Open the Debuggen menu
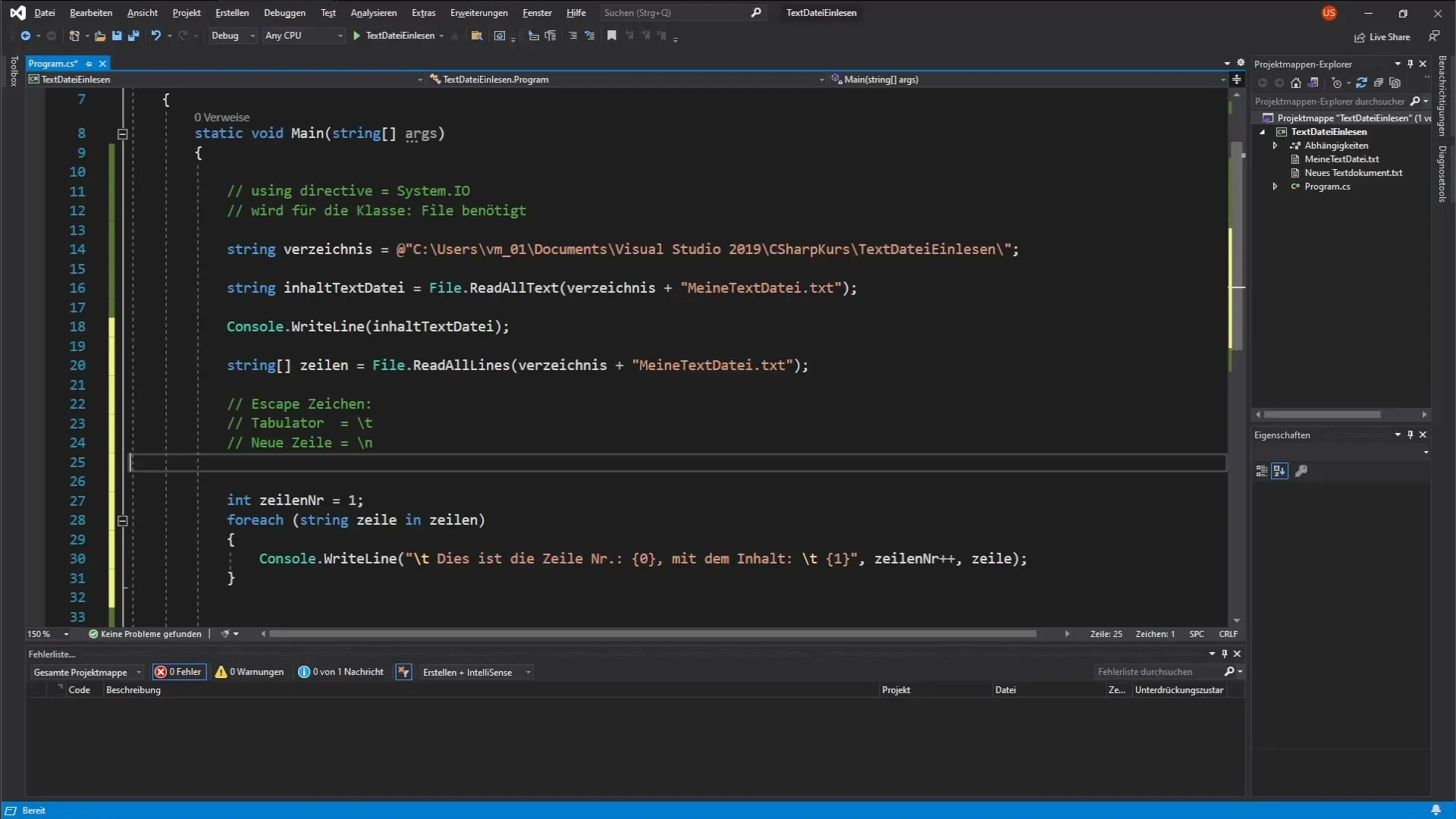This screenshot has width=1456, height=819. click(x=284, y=13)
